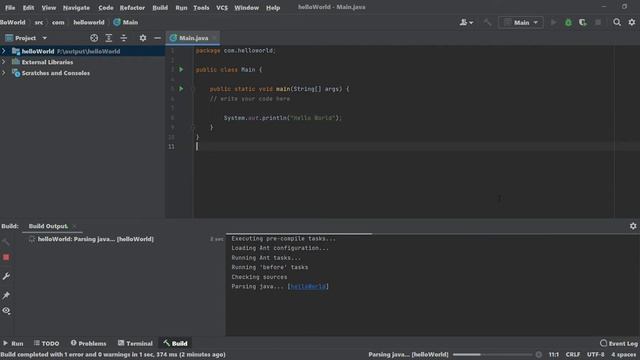Open Project panel options gear
The image size is (640, 360).
coord(142,38)
